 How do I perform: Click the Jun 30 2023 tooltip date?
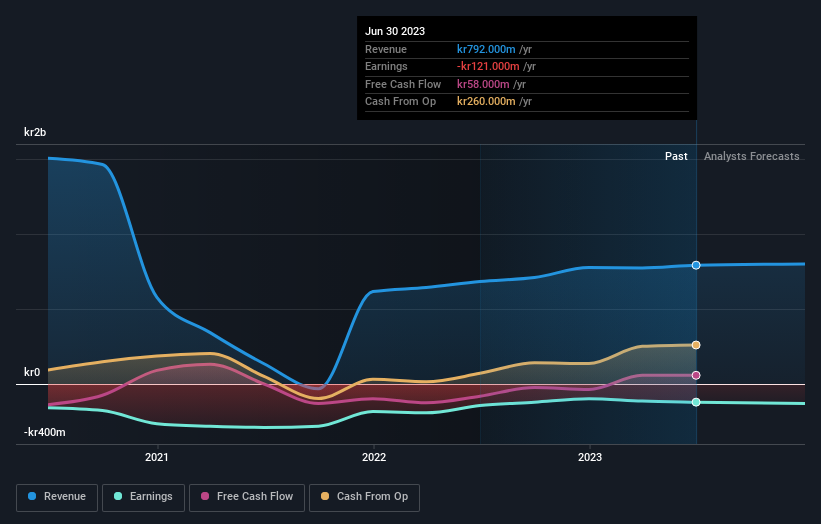pos(395,31)
